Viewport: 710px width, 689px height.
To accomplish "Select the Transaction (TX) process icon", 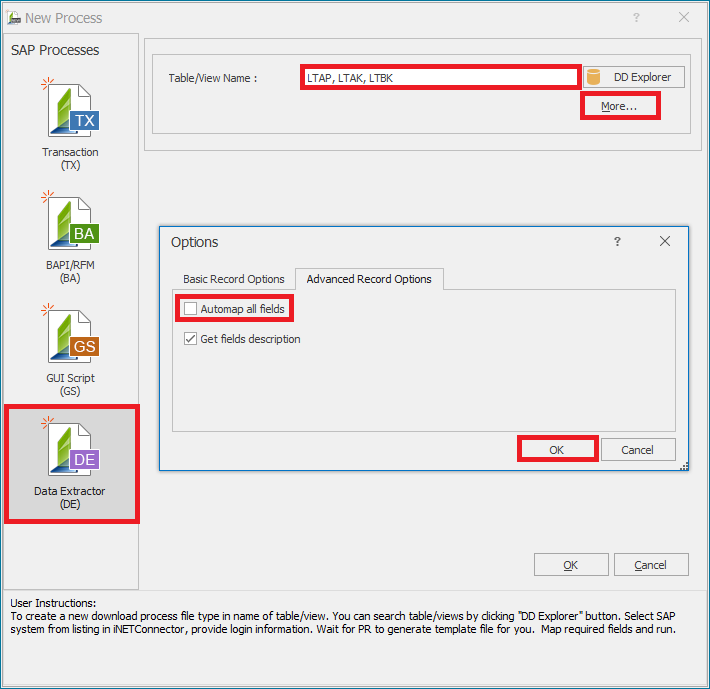I will click(71, 112).
